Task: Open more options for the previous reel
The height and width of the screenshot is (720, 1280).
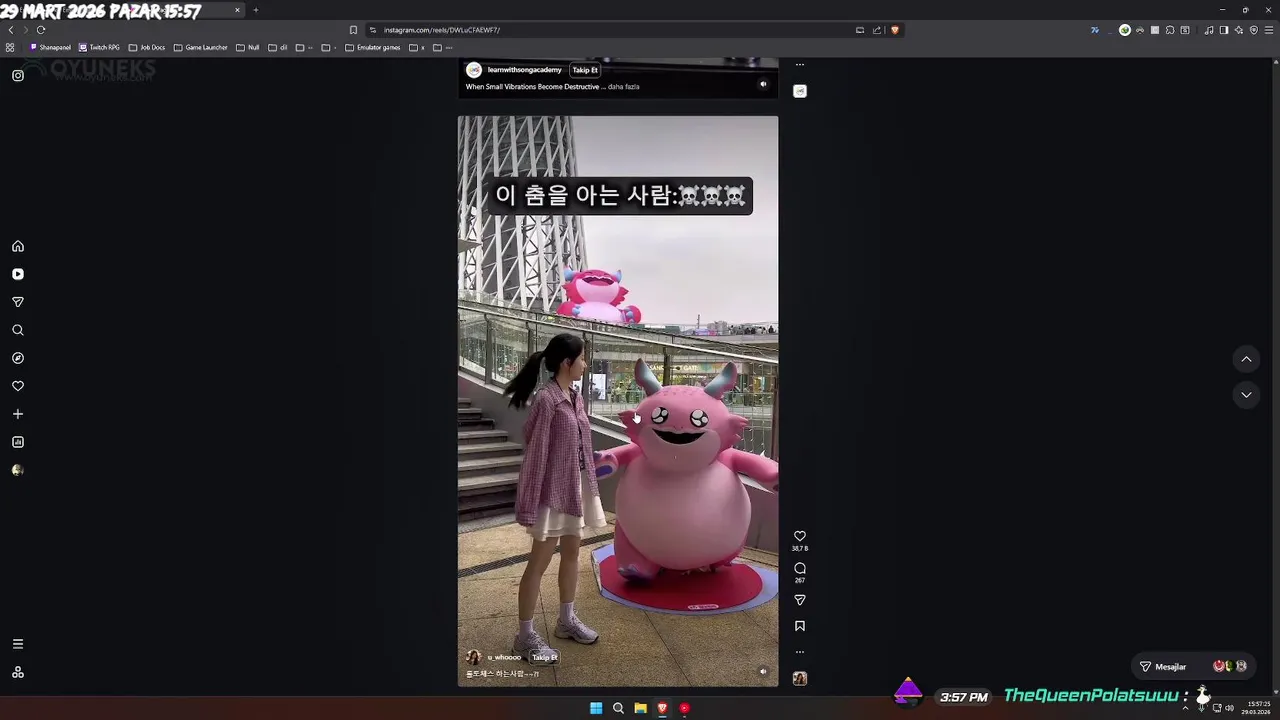Action: click(x=800, y=65)
